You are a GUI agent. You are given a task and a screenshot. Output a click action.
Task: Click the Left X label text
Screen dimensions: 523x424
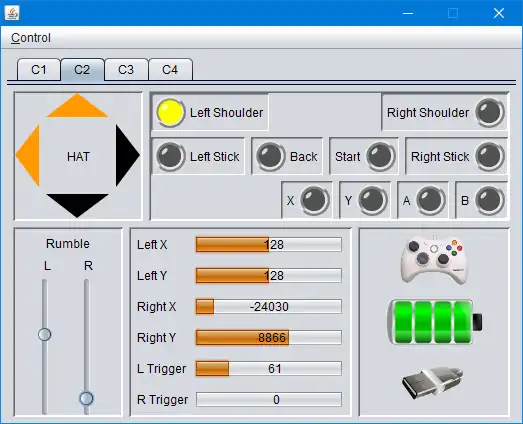tap(152, 245)
